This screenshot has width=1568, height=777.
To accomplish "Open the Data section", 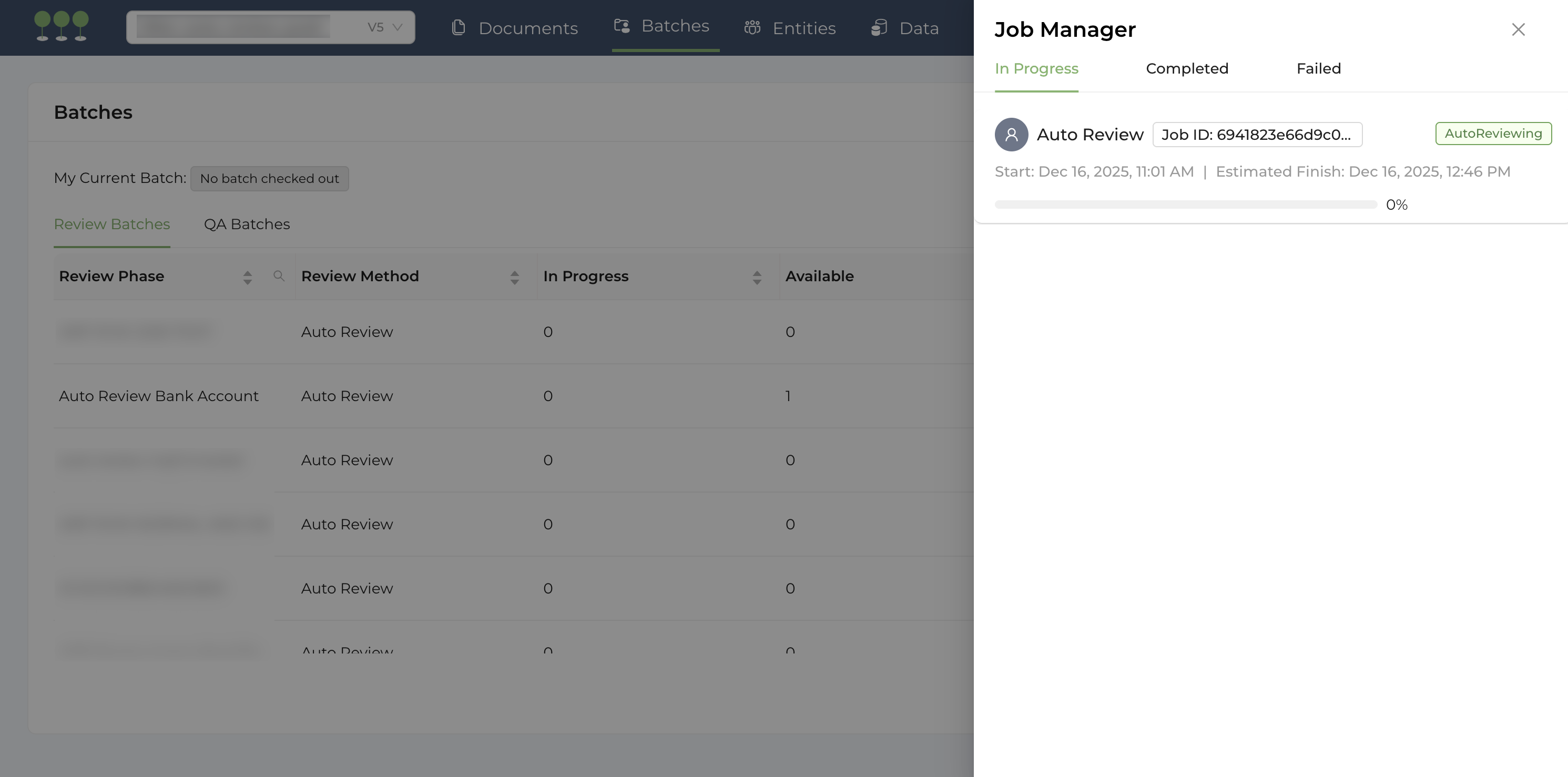I will [905, 28].
